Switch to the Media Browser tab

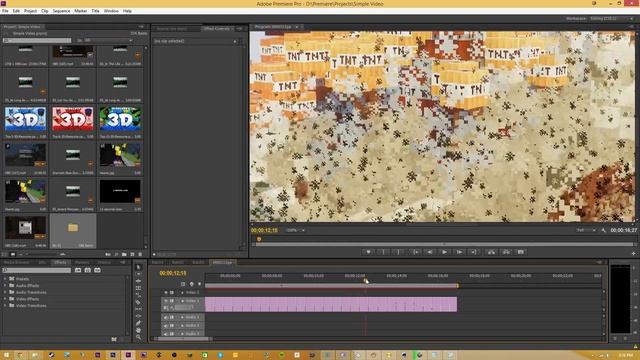pyautogui.click(x=16, y=262)
